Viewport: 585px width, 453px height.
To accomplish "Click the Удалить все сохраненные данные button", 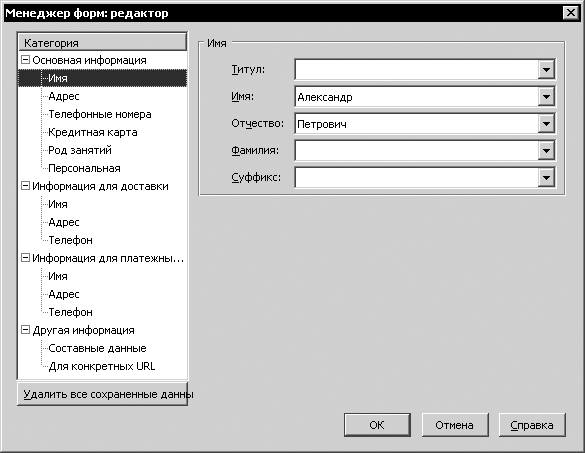I will pos(103,394).
